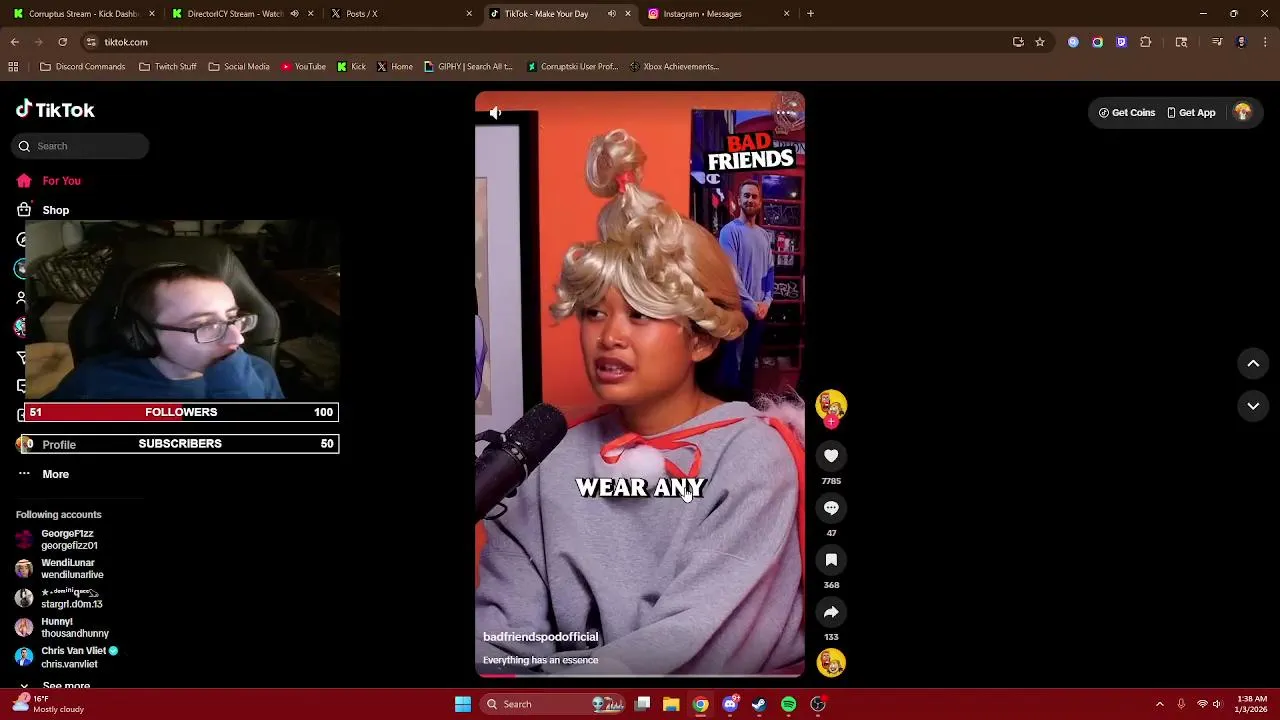The width and height of the screenshot is (1280, 720).
Task: Mute the TikTok tab via its speaker icon
Action: point(611,14)
